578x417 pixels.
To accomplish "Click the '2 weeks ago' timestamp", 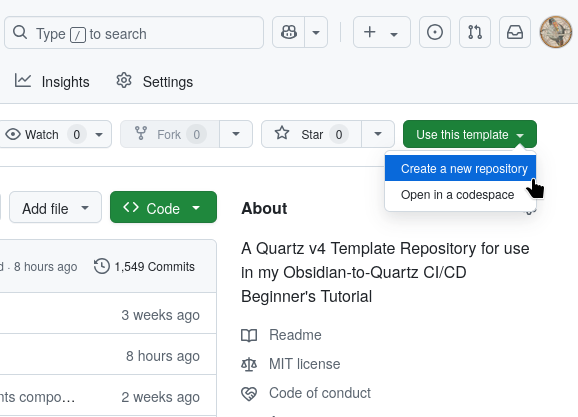I will point(160,397).
